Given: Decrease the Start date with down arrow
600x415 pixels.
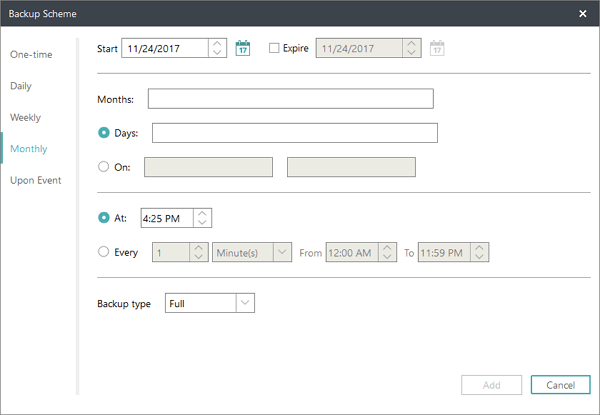Looking at the screenshot, I should pos(217,52).
